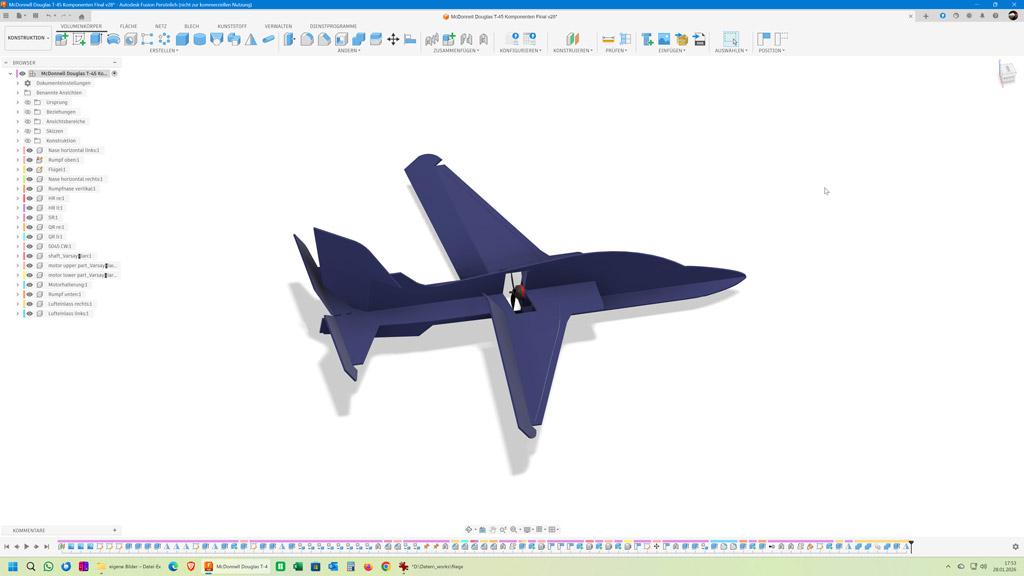Click the Move/Copy cross-arrows tool
This screenshot has width=1024, height=576.
393,39
